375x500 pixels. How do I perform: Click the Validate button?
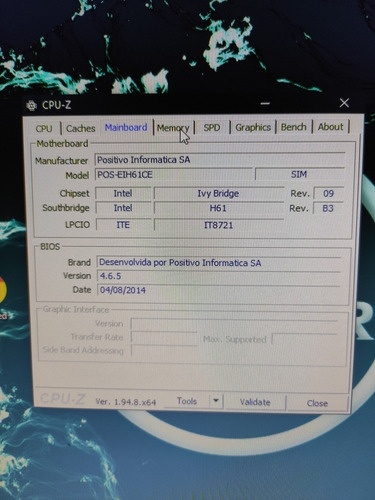(255, 402)
